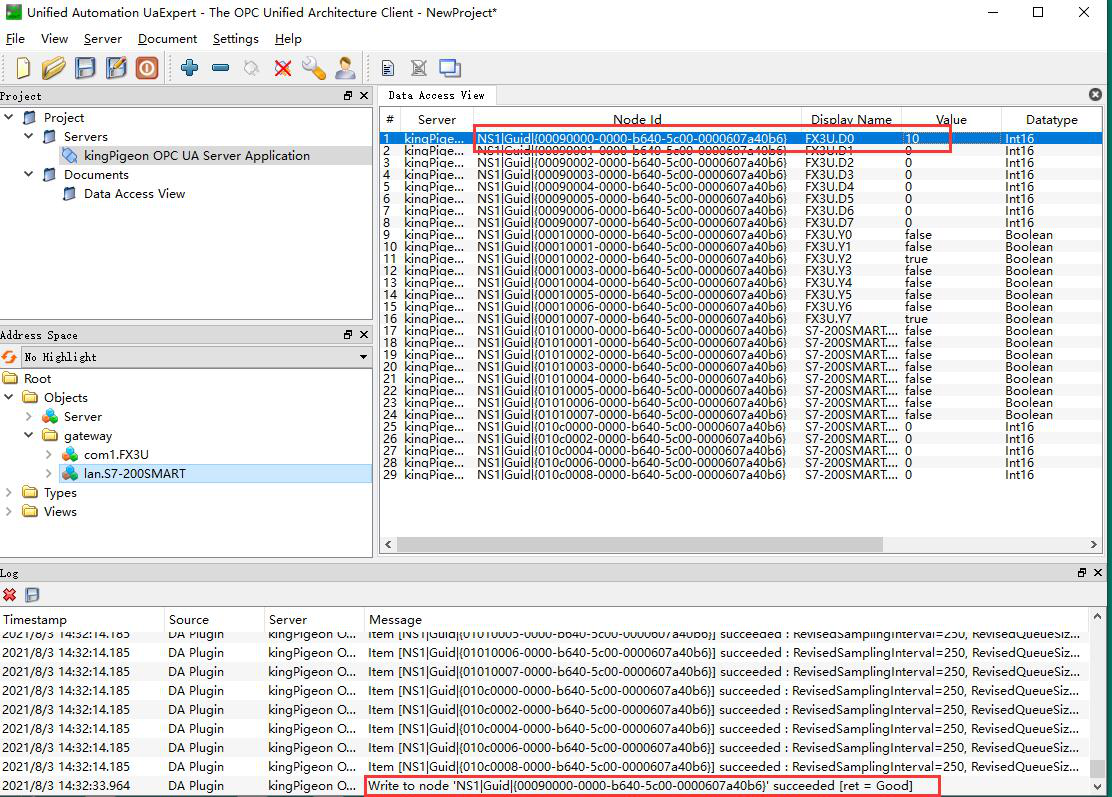Expand the com1.FX3U node
This screenshot has height=797, width=1112.
49,455
